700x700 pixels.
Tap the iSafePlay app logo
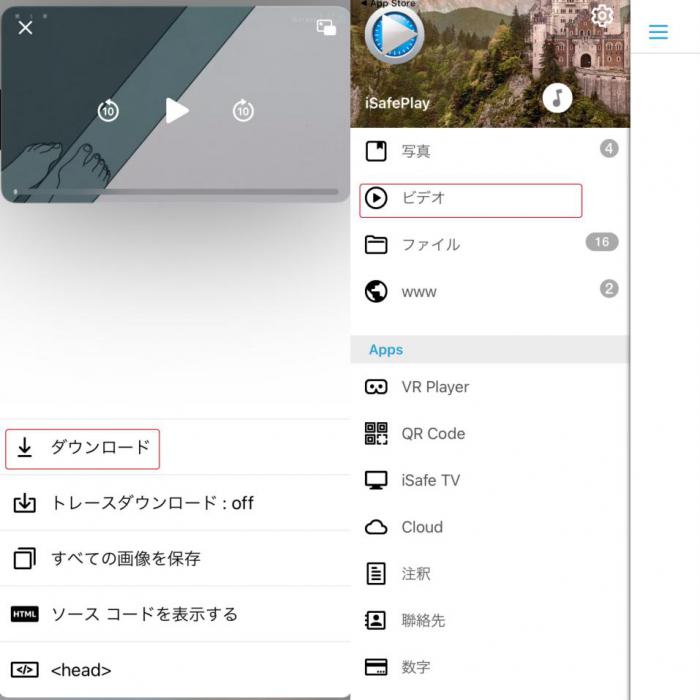tap(395, 35)
